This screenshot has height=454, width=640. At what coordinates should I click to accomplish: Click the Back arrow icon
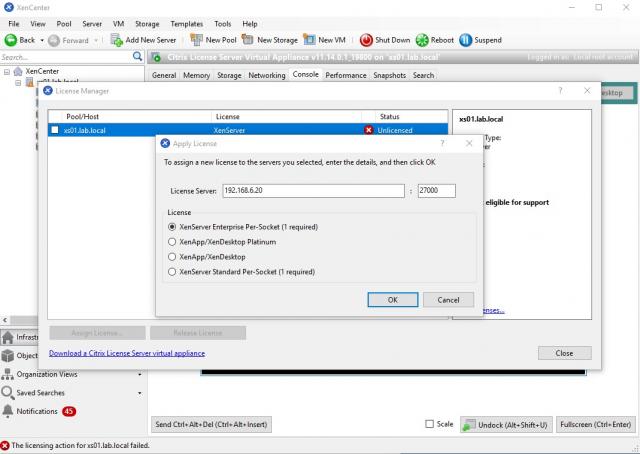[11, 40]
